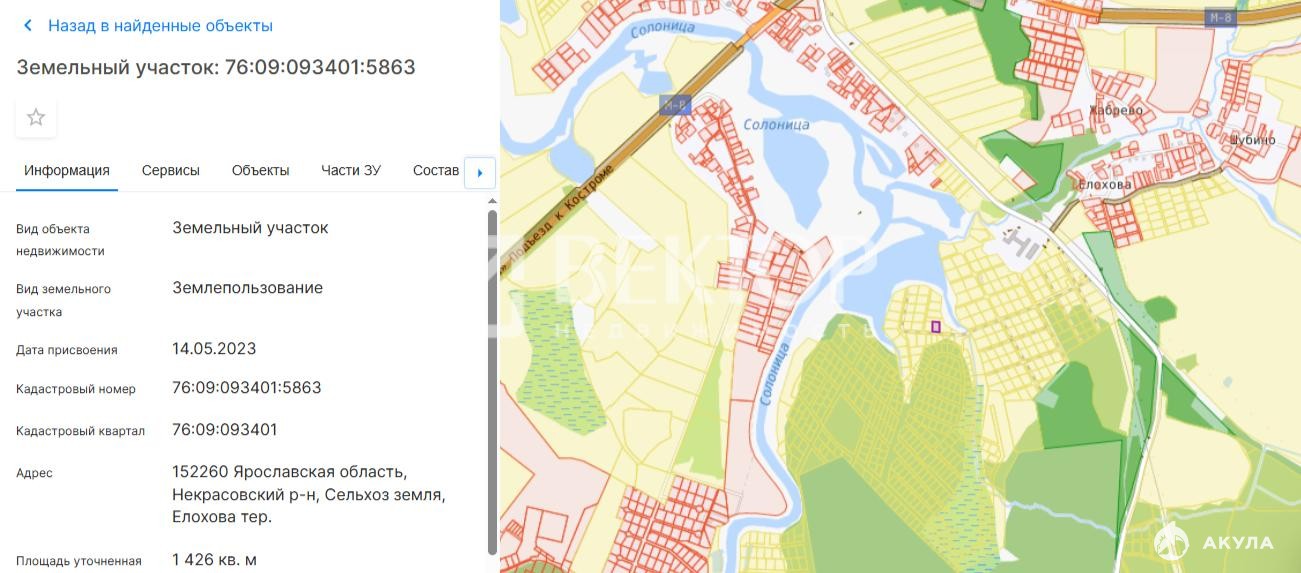Go back via Назад в найденные объекты
This screenshot has height=573, width=1301.
click(x=160, y=26)
